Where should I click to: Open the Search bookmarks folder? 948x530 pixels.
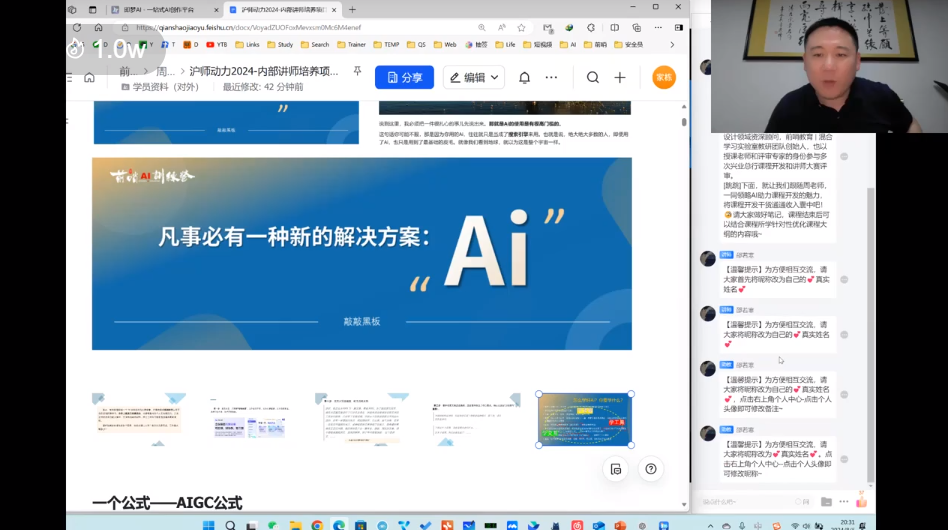click(315, 45)
